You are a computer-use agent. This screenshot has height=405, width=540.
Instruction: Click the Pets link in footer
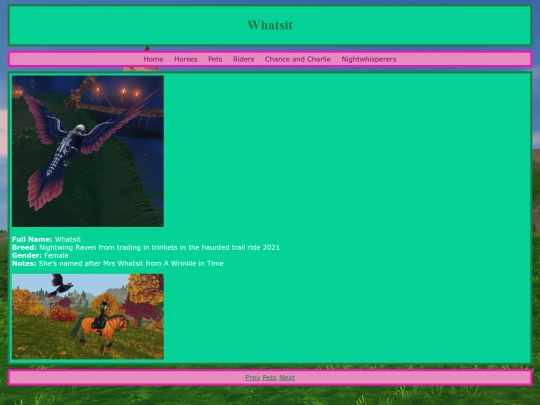[x=269, y=377]
